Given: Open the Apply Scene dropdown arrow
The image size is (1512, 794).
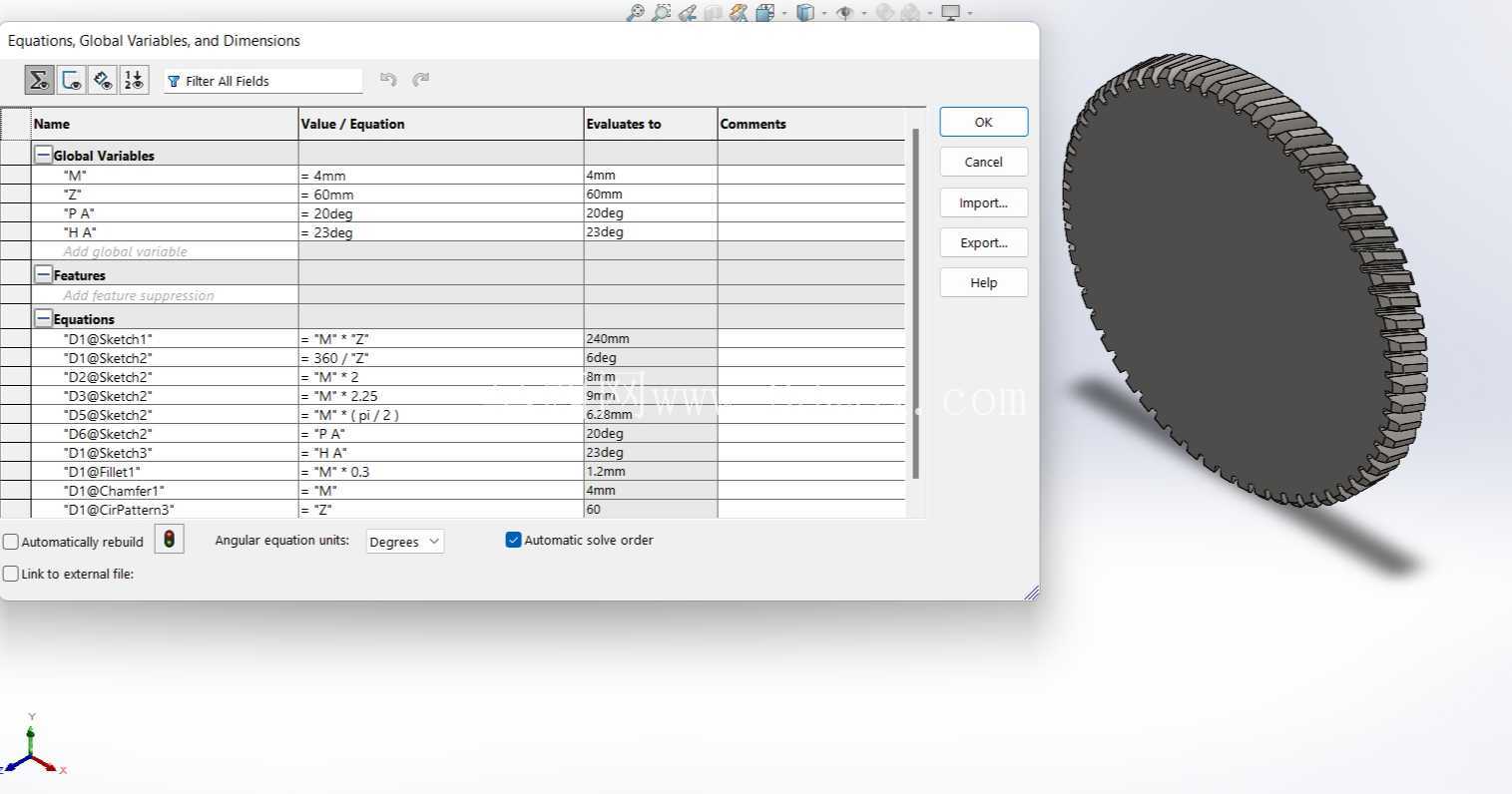Looking at the screenshot, I should [x=930, y=13].
